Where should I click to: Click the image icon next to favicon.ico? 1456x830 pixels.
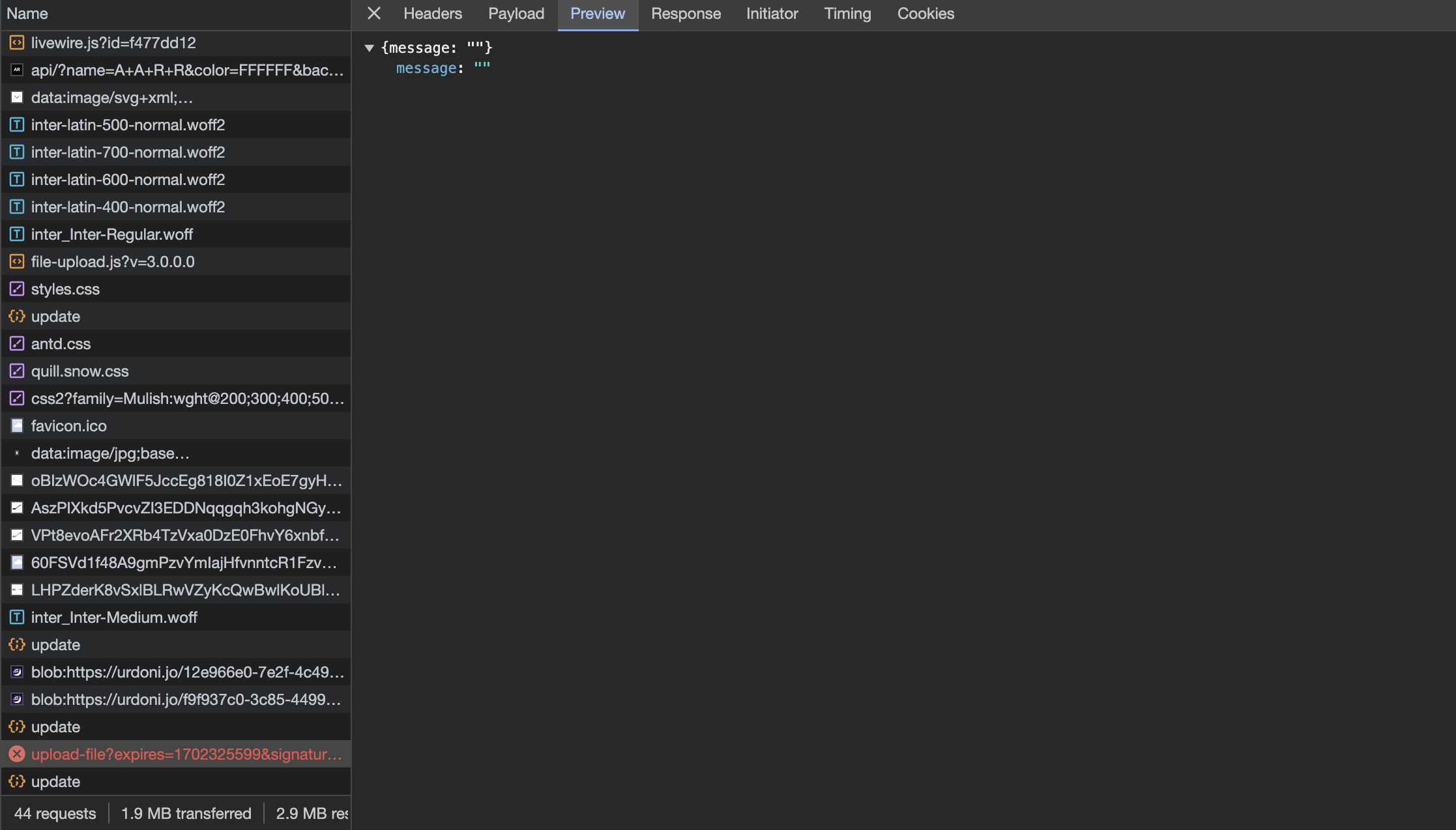coord(16,425)
